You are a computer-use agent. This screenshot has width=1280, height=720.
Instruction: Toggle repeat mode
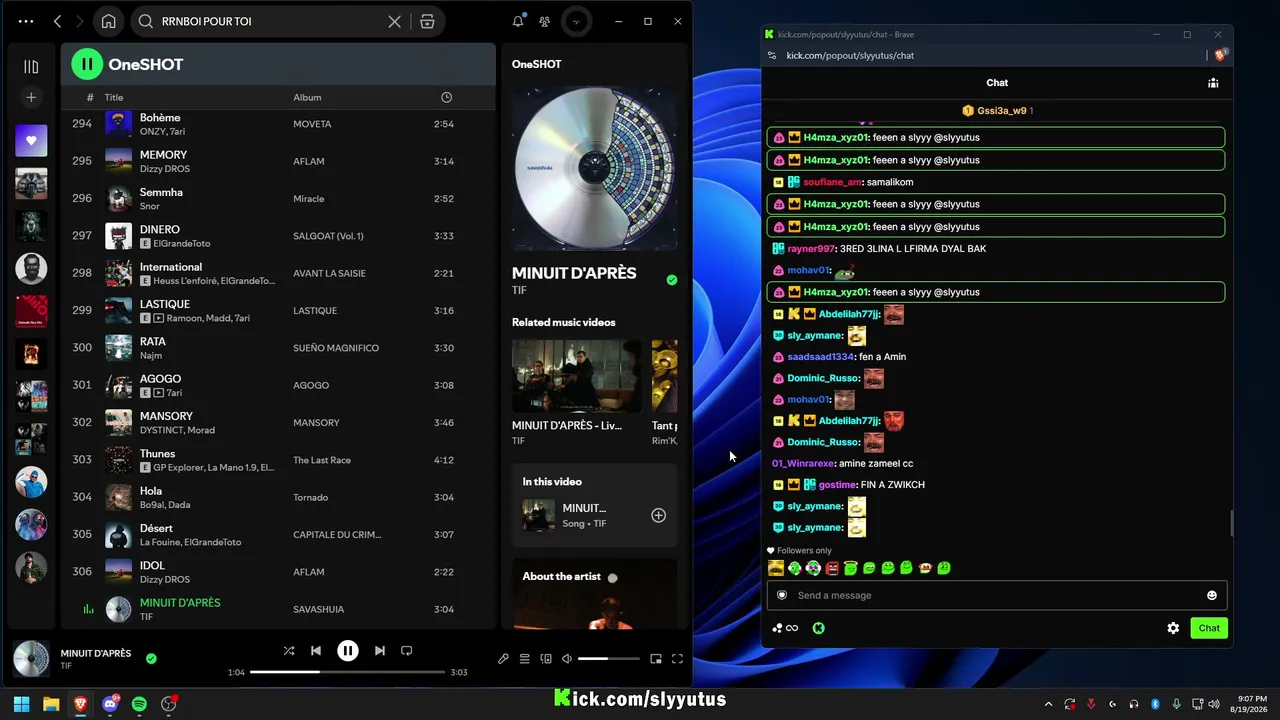point(407,651)
